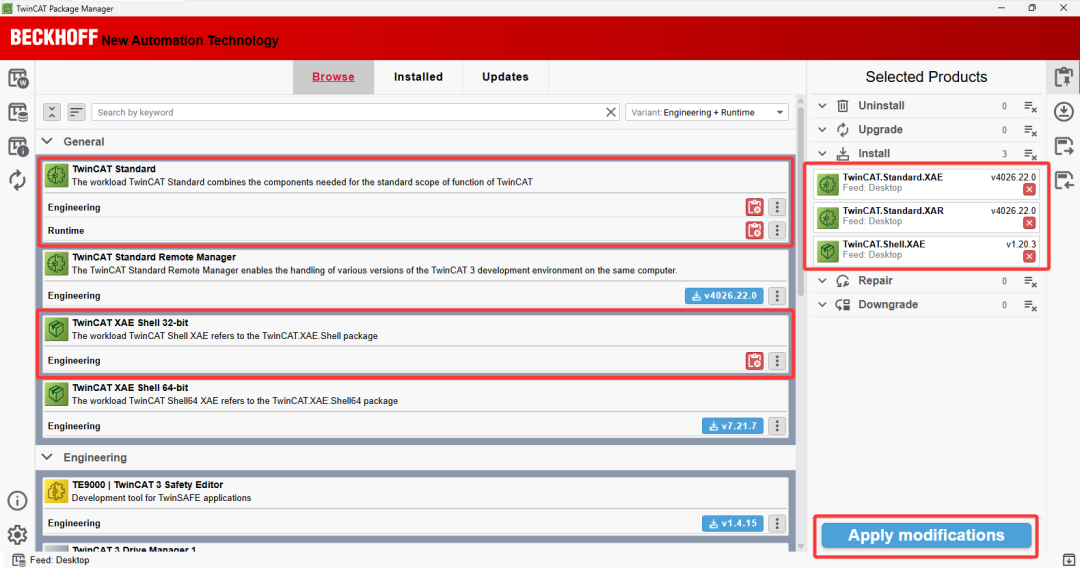Remove TwinCAT.Shell.XAE from selected products
This screenshot has width=1080, height=568.
tap(1029, 256)
